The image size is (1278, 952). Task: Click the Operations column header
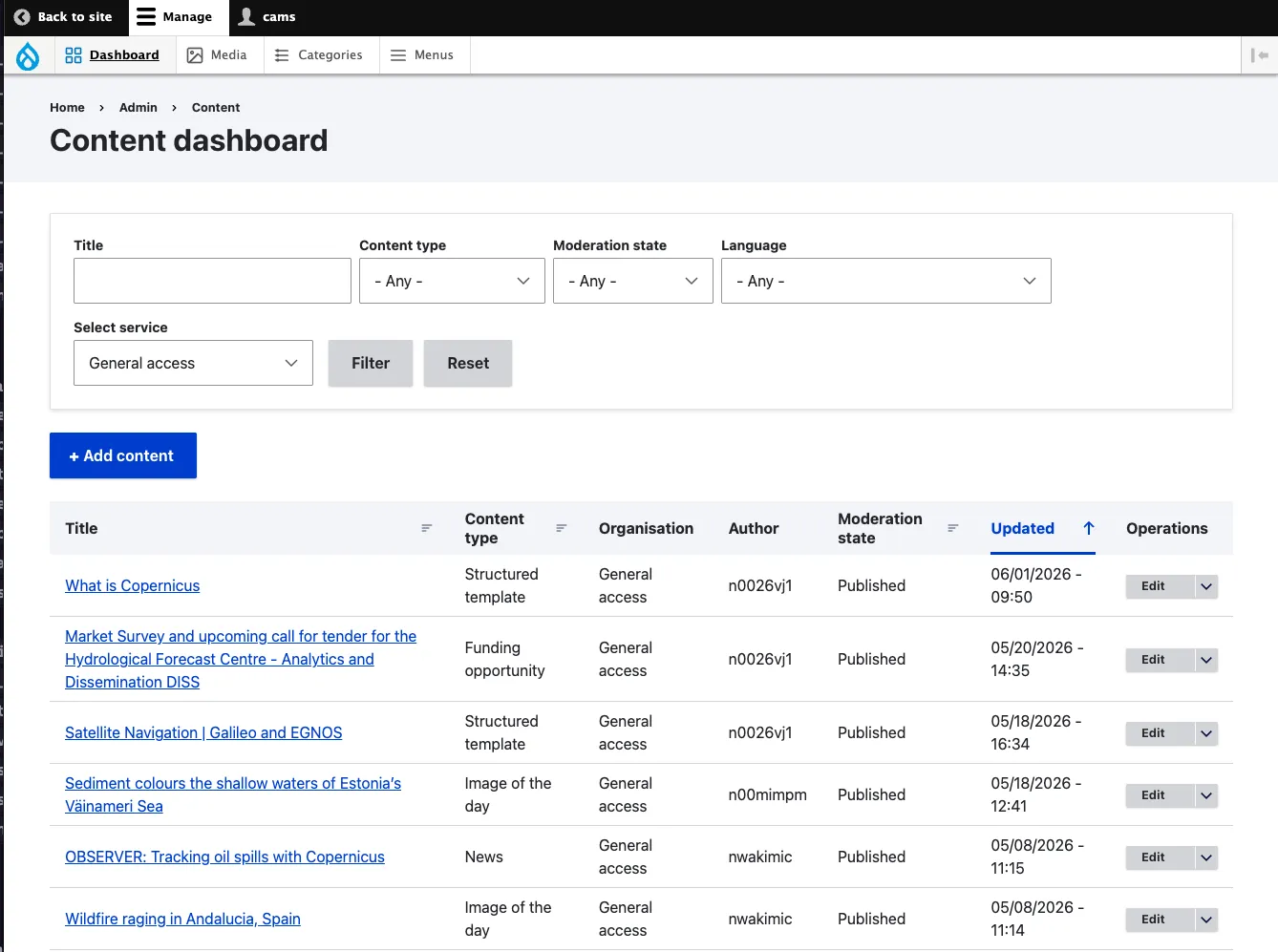[1167, 528]
